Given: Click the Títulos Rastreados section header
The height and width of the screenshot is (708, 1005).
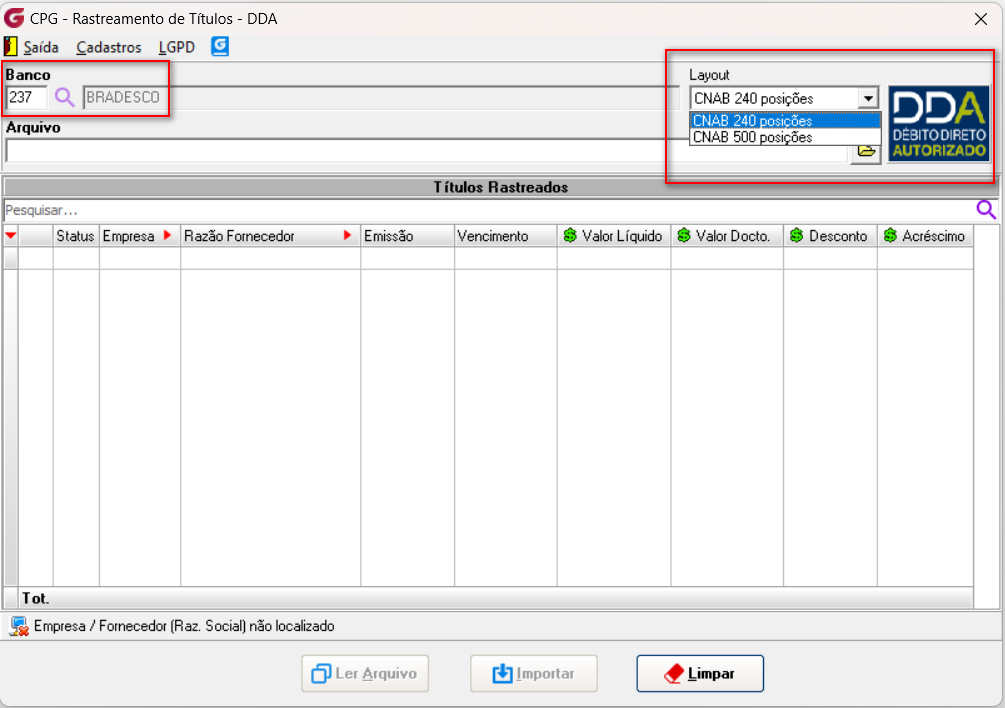Looking at the screenshot, I should 501,187.
